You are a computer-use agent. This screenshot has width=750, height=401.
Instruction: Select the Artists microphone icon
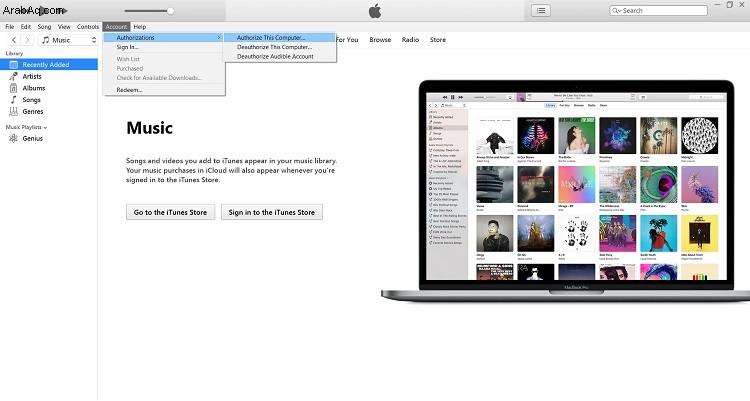(13, 76)
